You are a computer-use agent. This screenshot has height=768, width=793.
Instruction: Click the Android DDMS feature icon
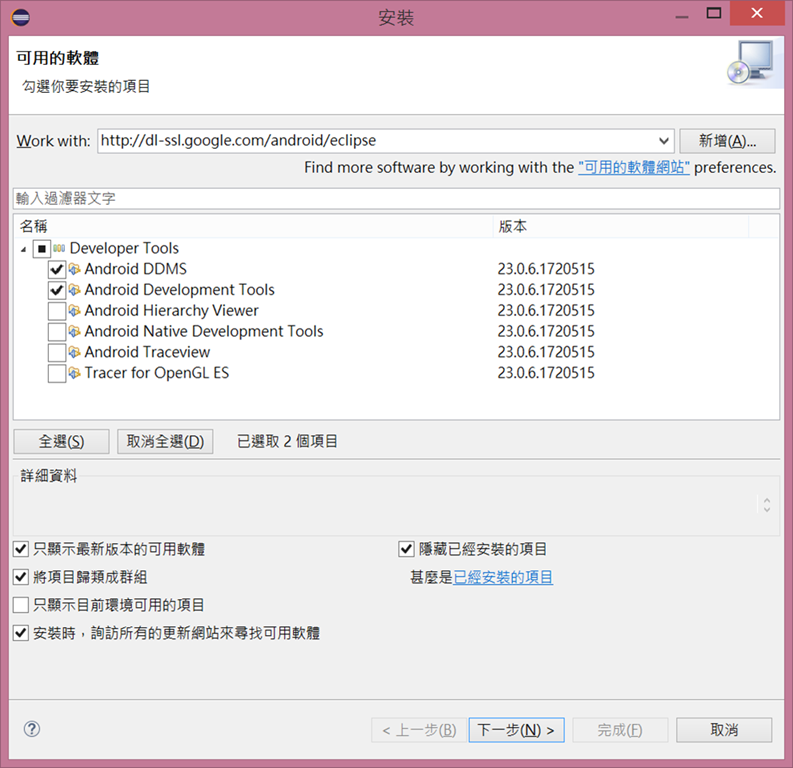click(74, 269)
